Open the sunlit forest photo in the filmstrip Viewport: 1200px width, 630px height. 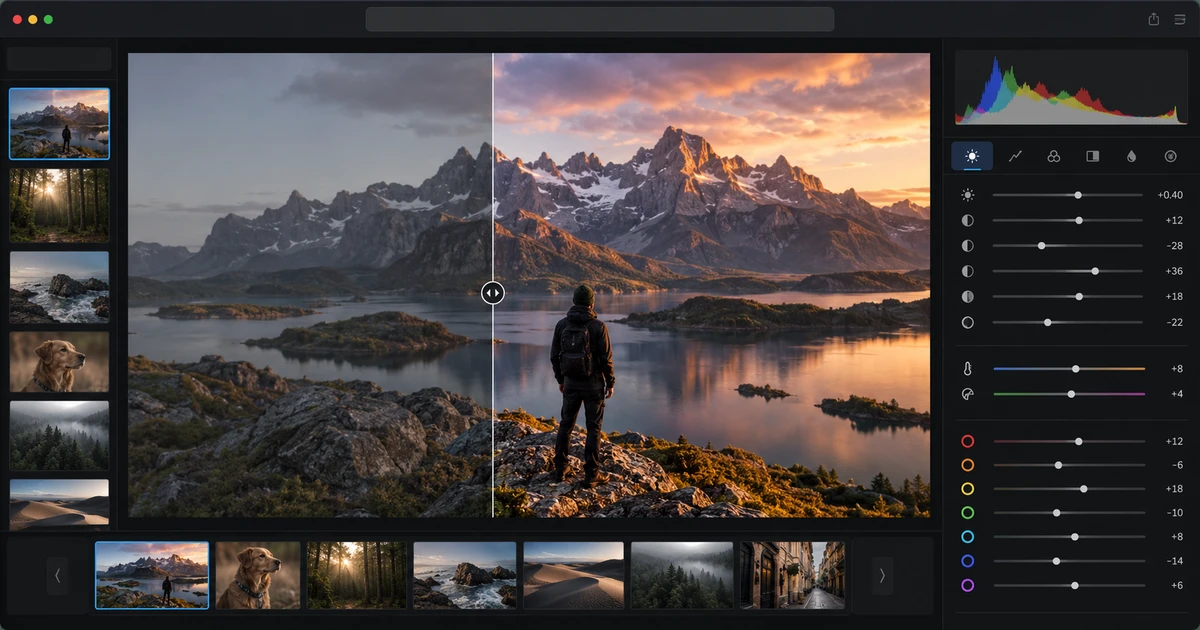point(357,576)
